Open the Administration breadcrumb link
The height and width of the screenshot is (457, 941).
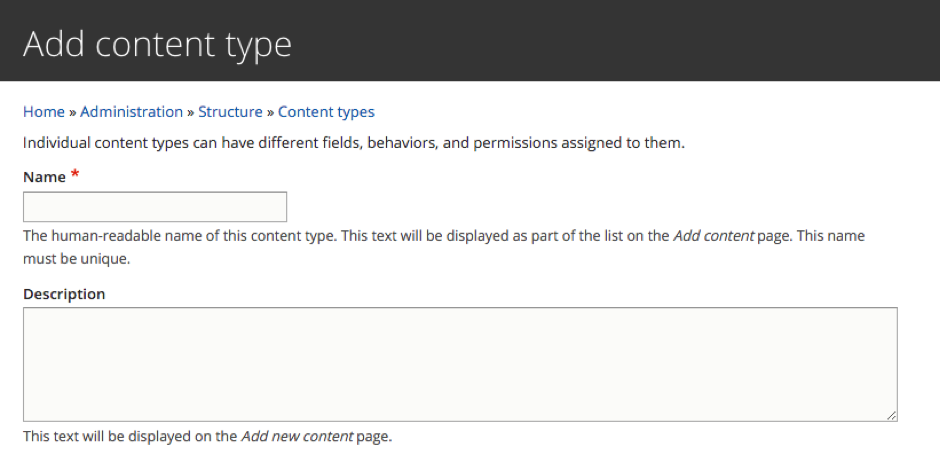[131, 112]
